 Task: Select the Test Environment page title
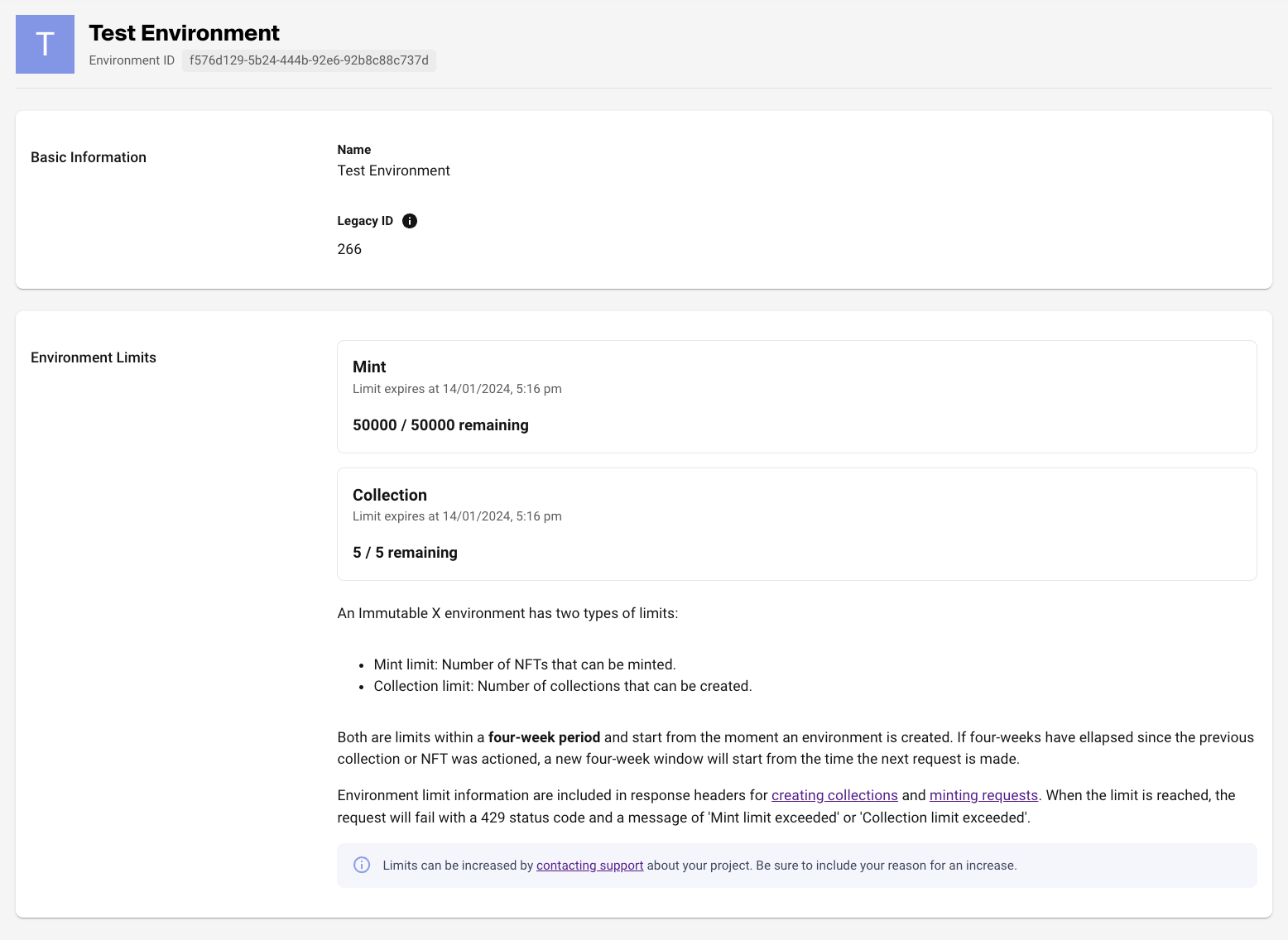[184, 33]
